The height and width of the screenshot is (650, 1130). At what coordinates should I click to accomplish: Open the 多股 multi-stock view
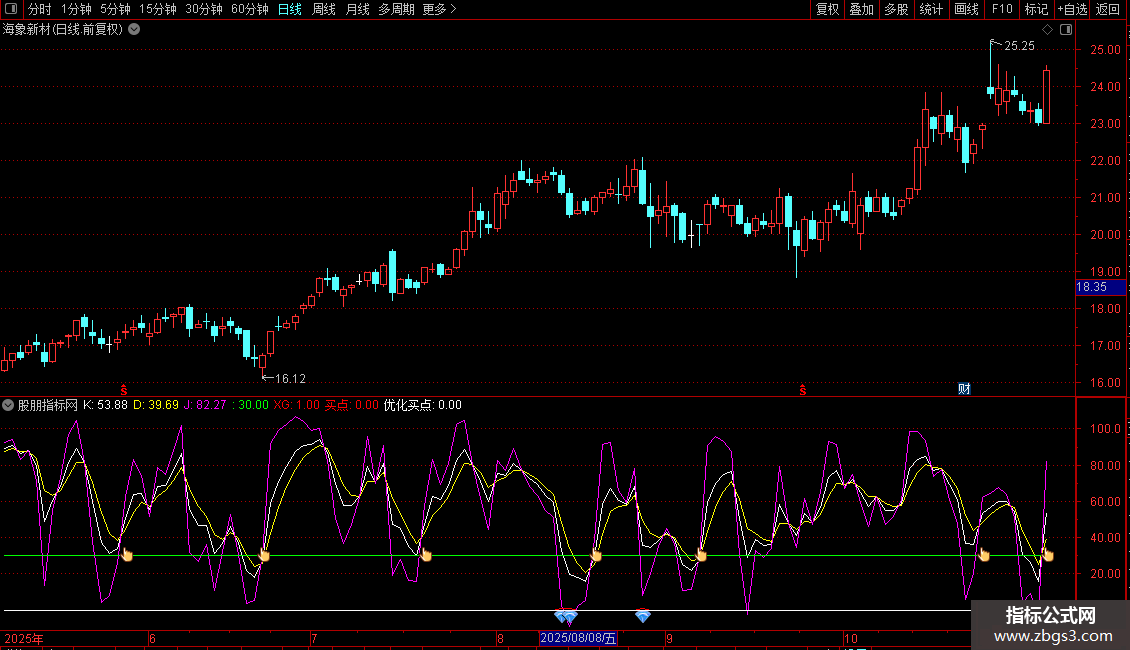point(896,9)
